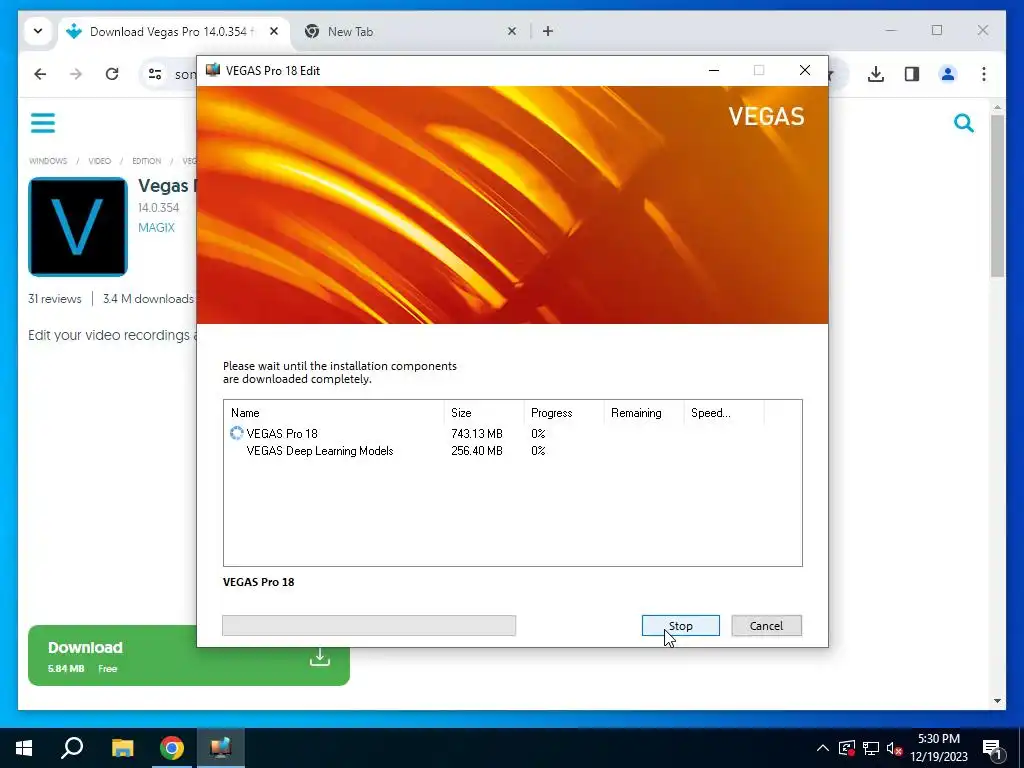This screenshot has width=1024, height=768.
Task: Open a new Chrome tab
Action: (548, 31)
